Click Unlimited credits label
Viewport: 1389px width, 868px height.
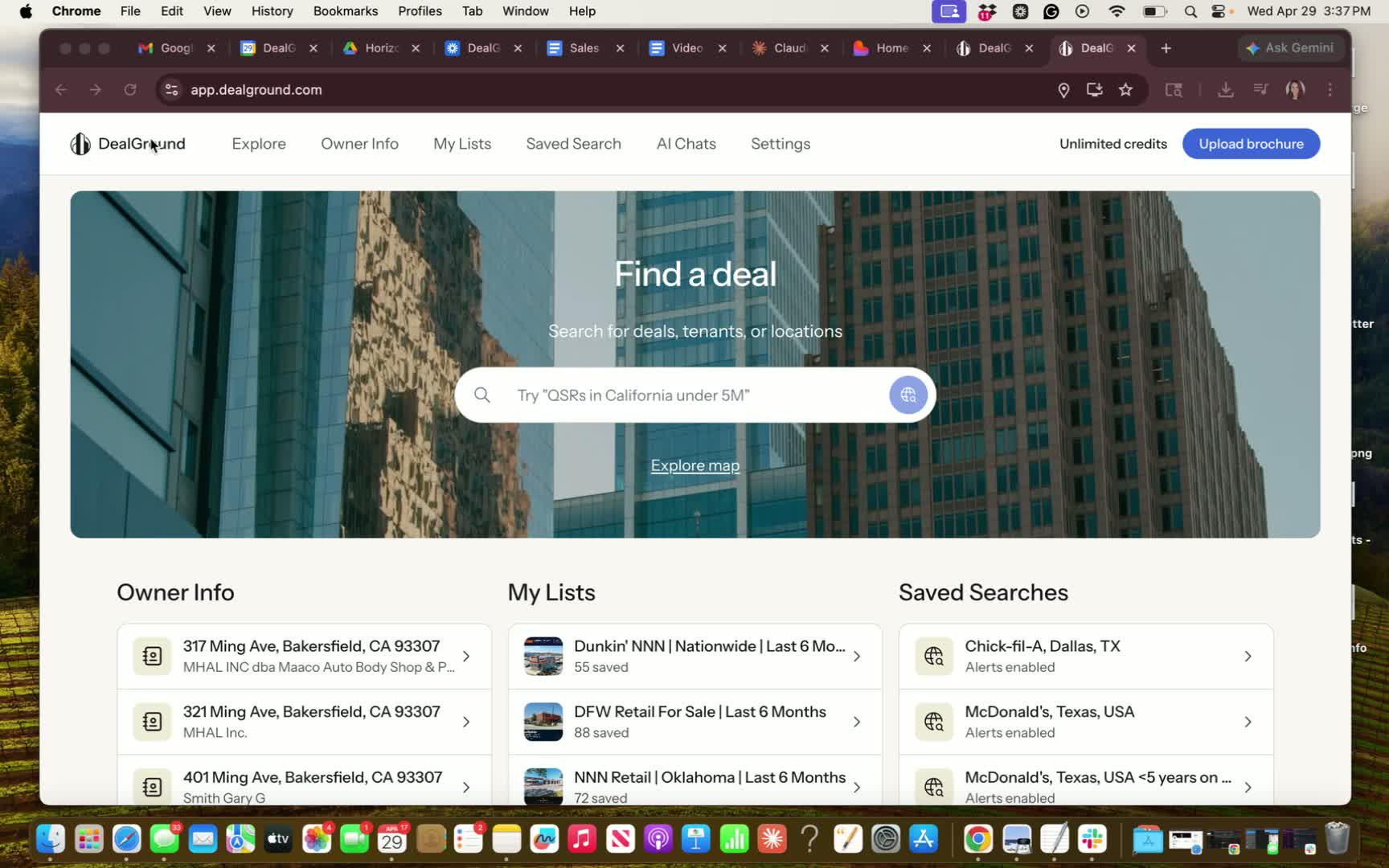pyautogui.click(x=1112, y=144)
